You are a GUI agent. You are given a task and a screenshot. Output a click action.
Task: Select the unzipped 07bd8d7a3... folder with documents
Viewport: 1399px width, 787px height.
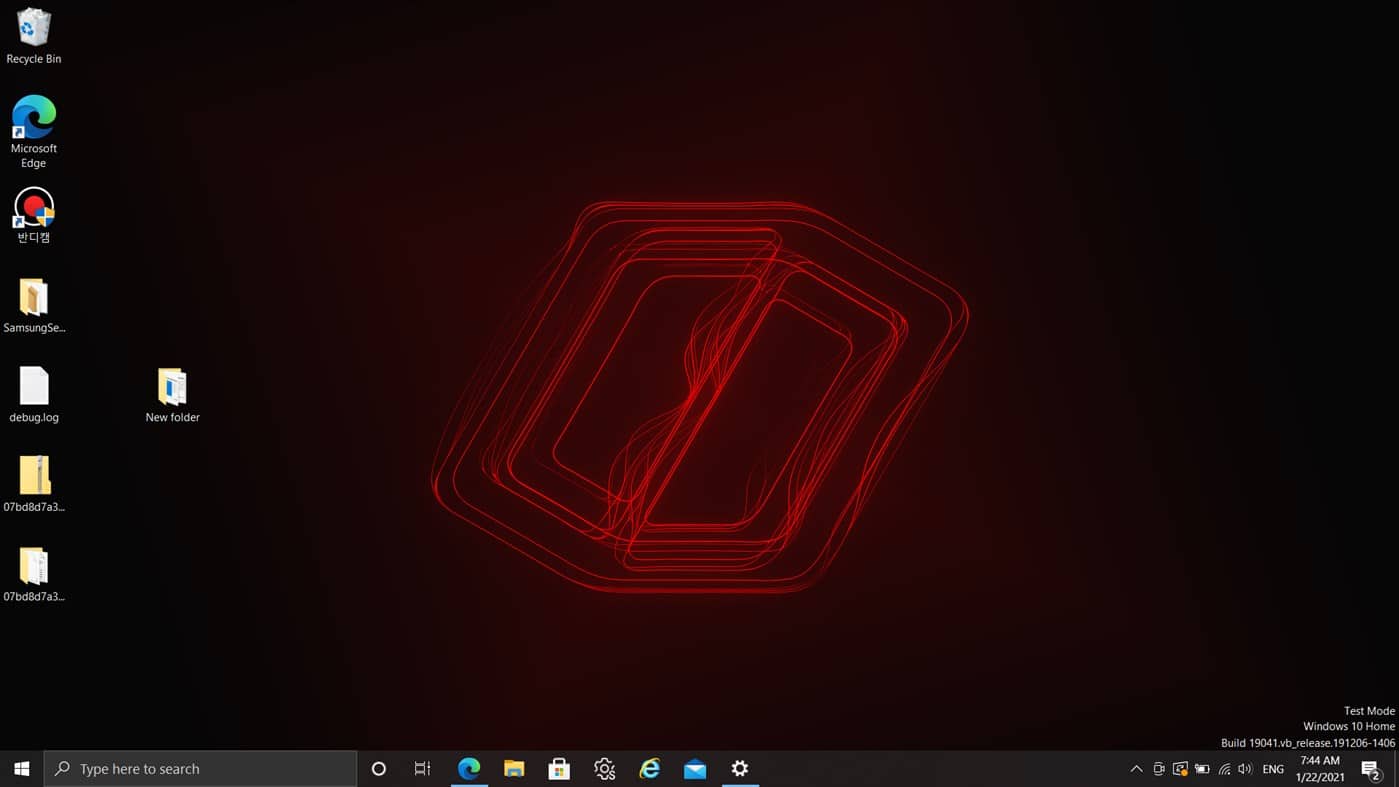pos(34,575)
